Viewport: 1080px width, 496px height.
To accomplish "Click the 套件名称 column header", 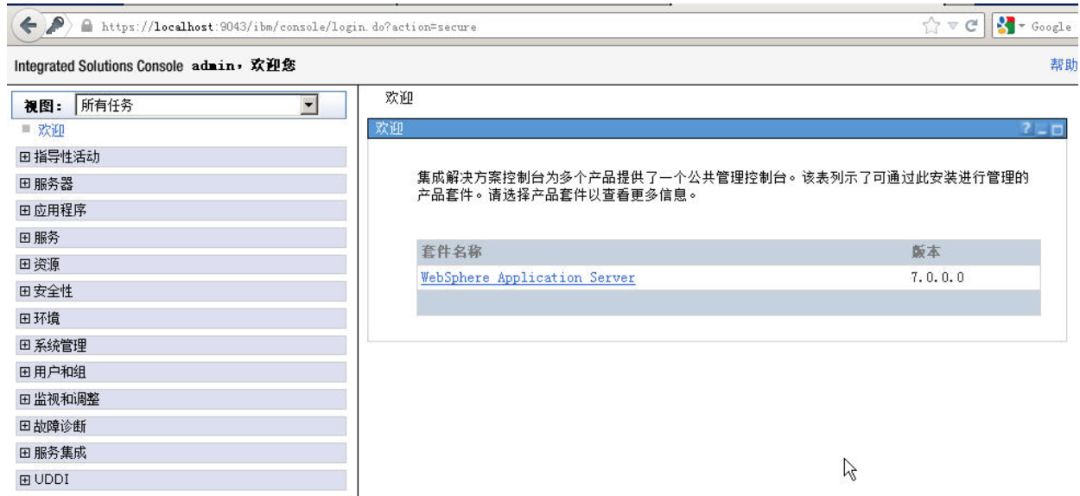I will click(450, 252).
